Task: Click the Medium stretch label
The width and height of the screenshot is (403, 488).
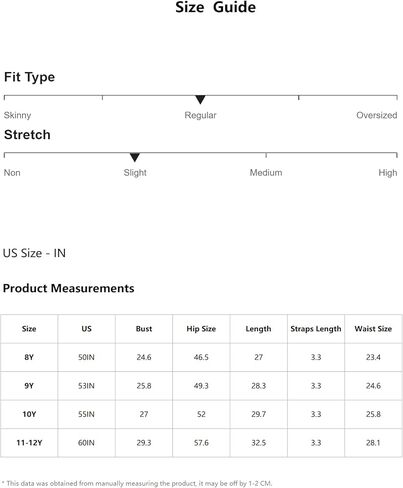Action: click(x=266, y=173)
